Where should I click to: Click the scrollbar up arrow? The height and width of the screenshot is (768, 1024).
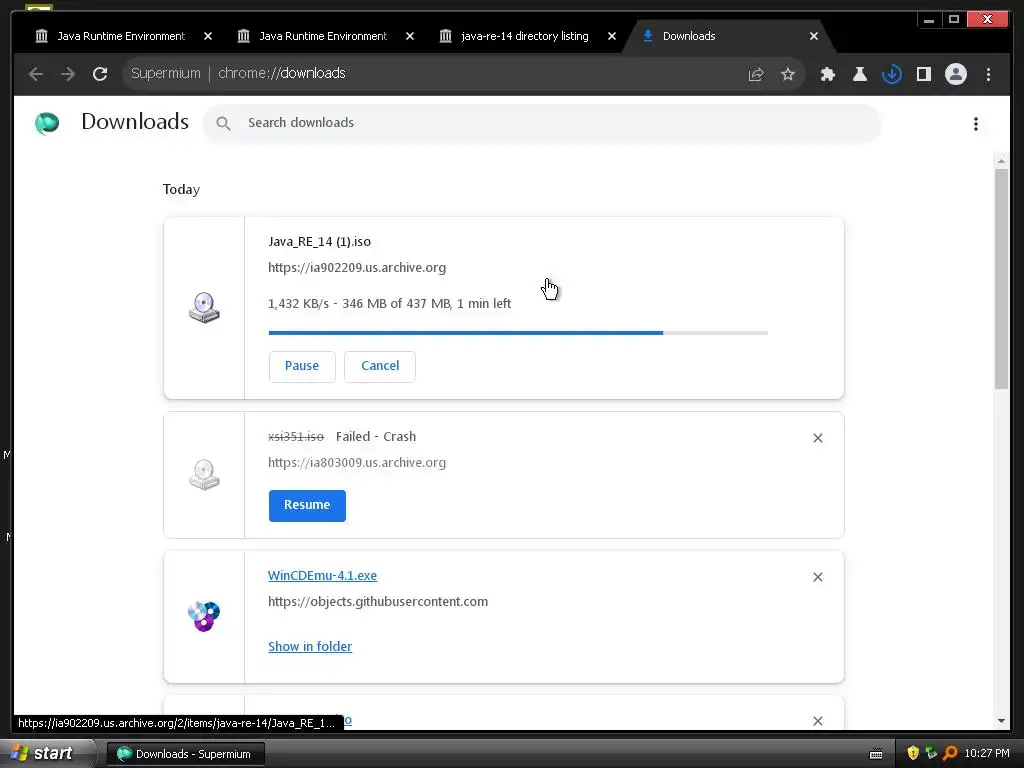point(1001,161)
